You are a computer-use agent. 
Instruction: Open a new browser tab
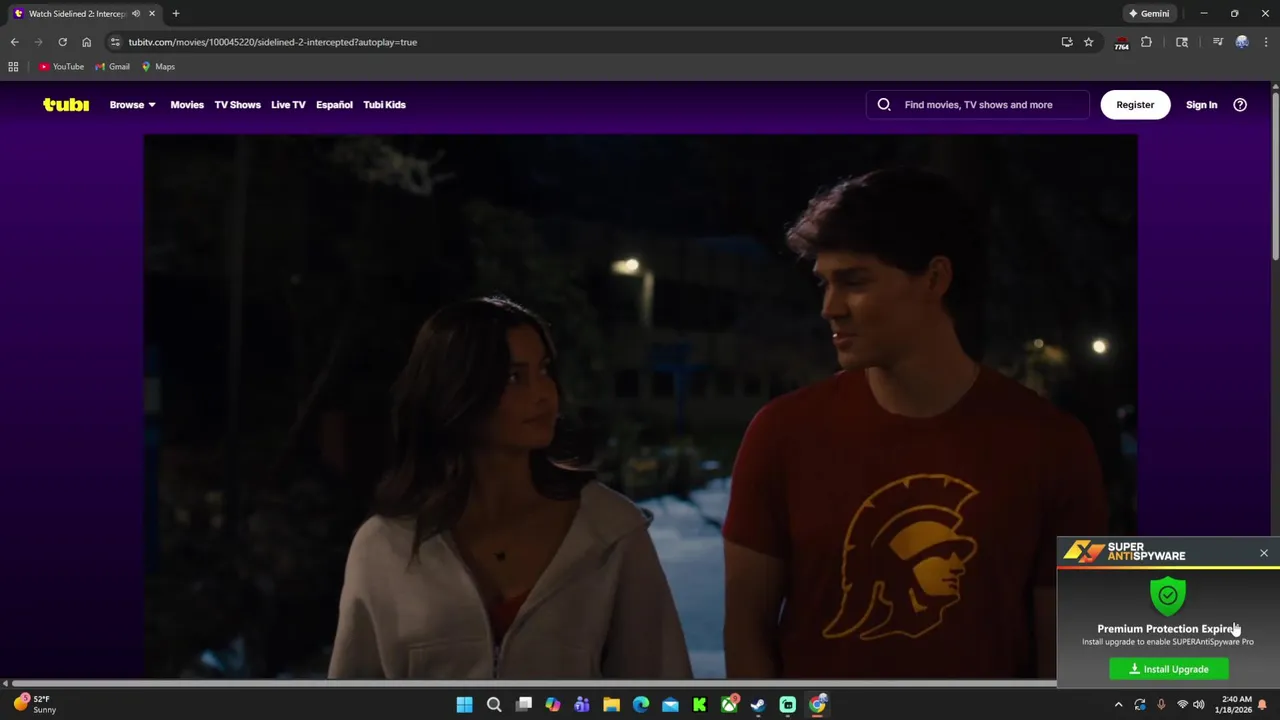point(176,13)
